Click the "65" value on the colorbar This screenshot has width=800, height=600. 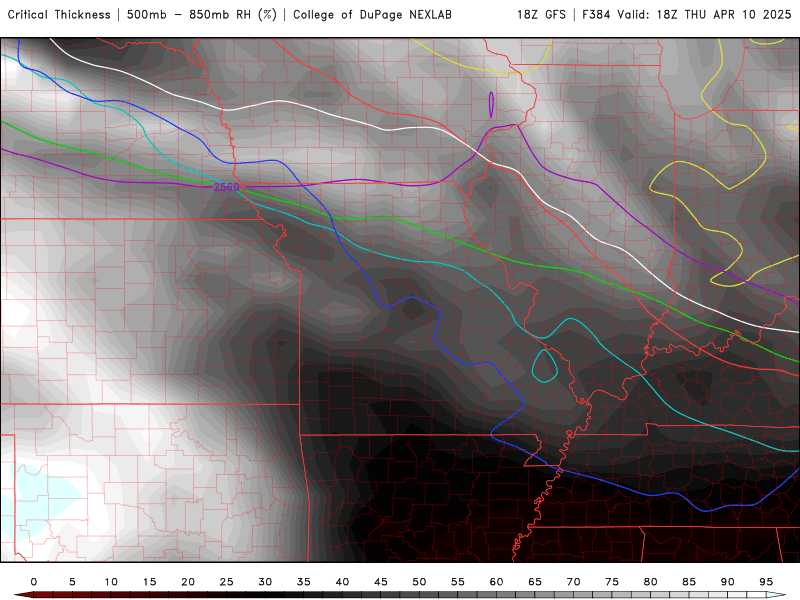pyautogui.click(x=535, y=582)
